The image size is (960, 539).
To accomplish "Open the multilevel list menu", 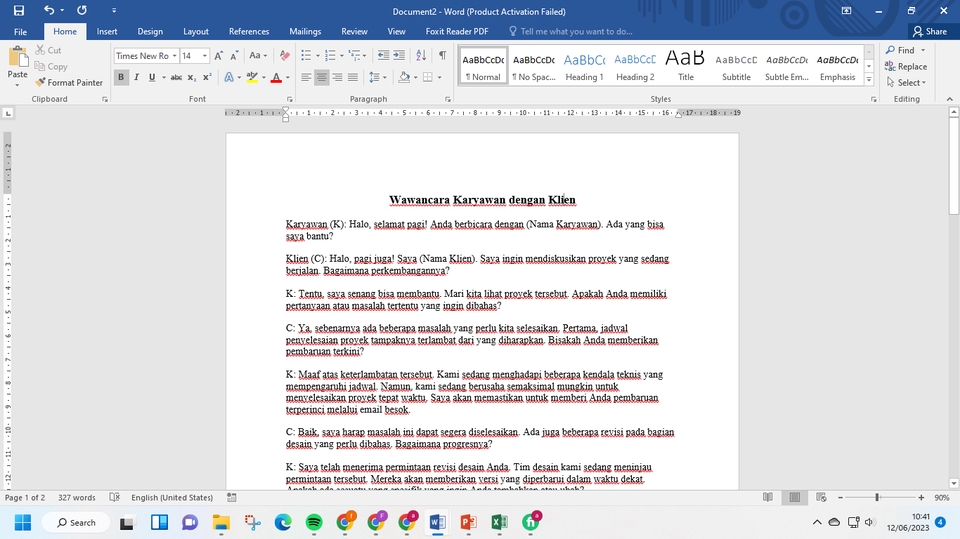I will pos(356,56).
